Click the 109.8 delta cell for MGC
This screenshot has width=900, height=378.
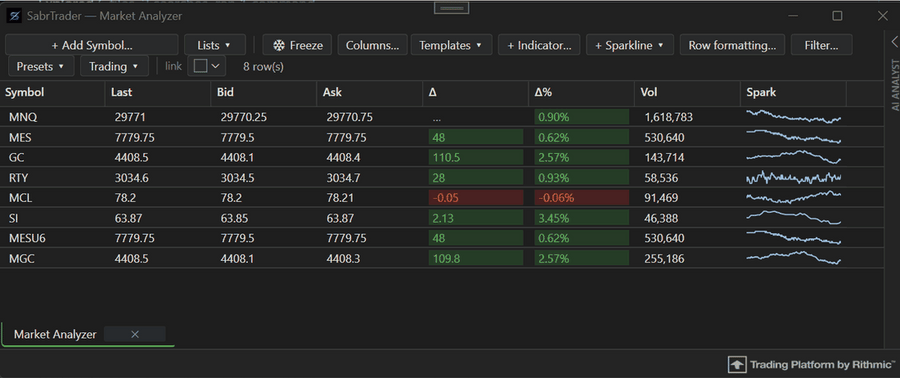pos(476,259)
